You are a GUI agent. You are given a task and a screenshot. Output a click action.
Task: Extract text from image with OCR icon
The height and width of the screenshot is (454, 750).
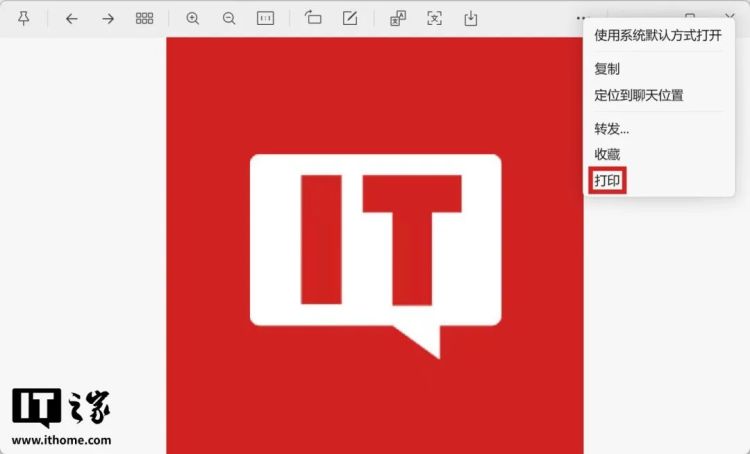tap(434, 19)
